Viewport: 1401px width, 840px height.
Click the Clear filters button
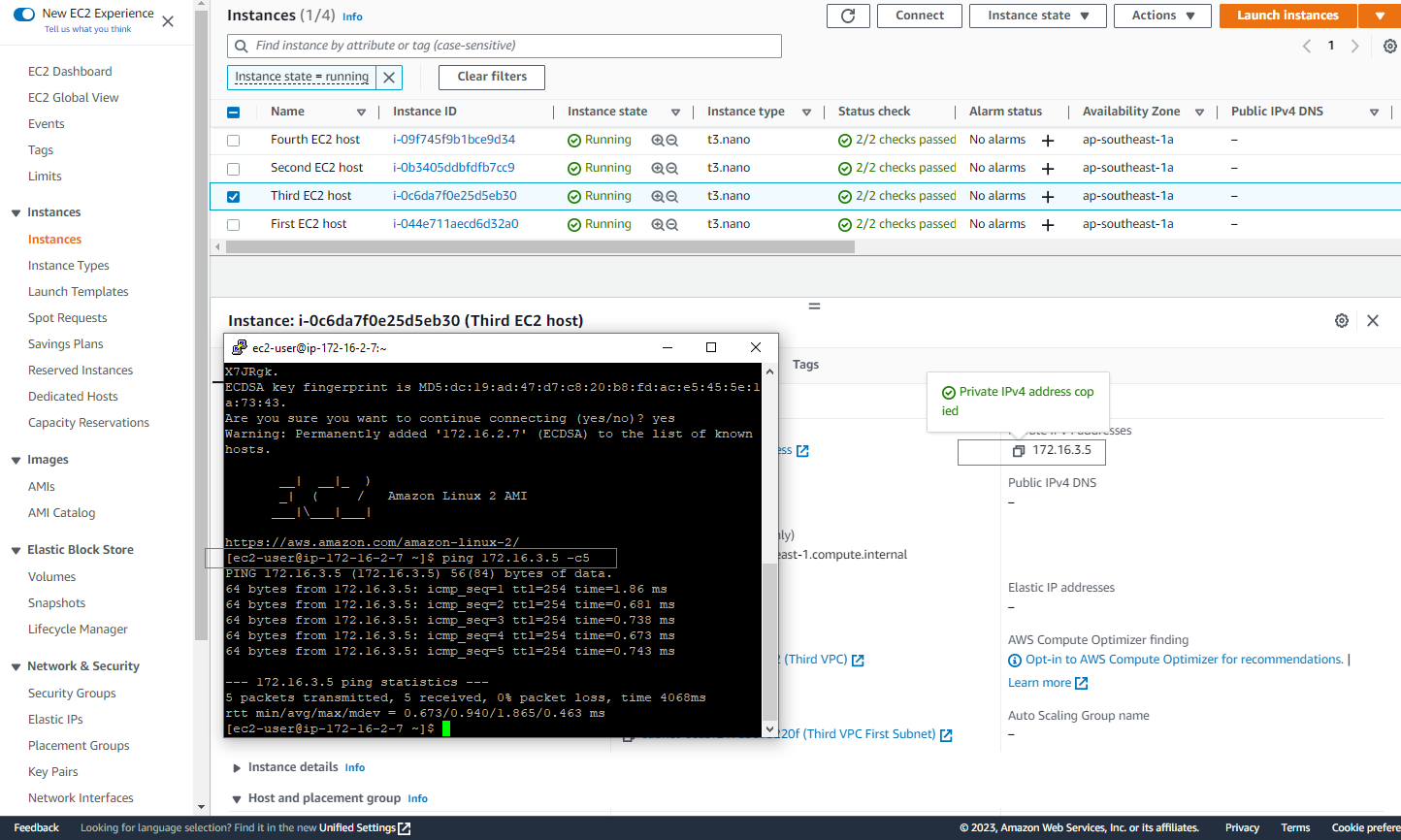[x=492, y=77]
